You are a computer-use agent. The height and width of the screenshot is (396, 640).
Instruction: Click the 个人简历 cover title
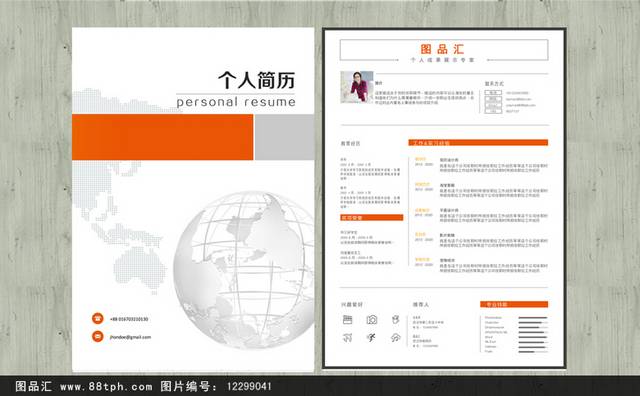[x=257, y=80]
